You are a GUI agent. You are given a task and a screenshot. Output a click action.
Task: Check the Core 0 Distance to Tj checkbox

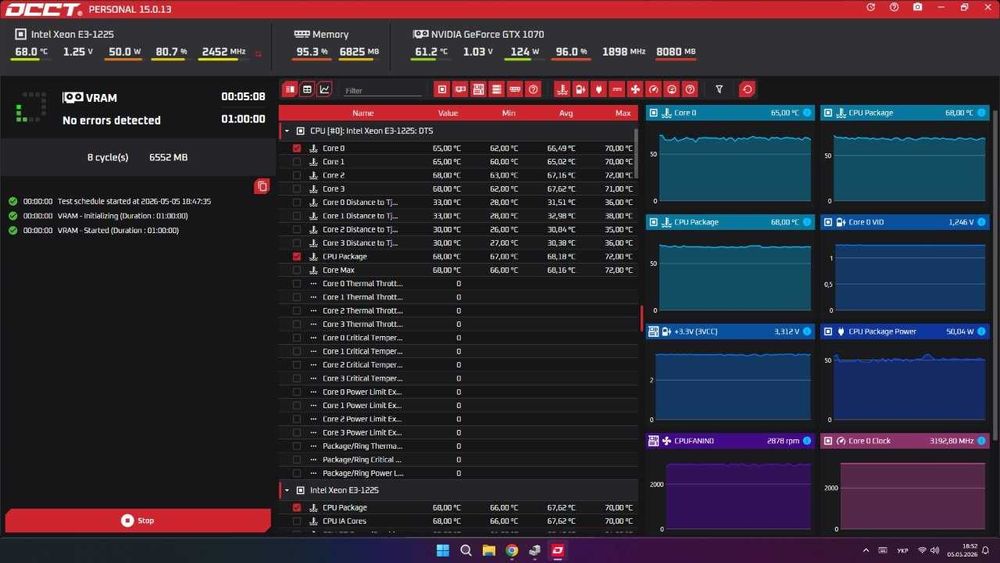(x=297, y=202)
